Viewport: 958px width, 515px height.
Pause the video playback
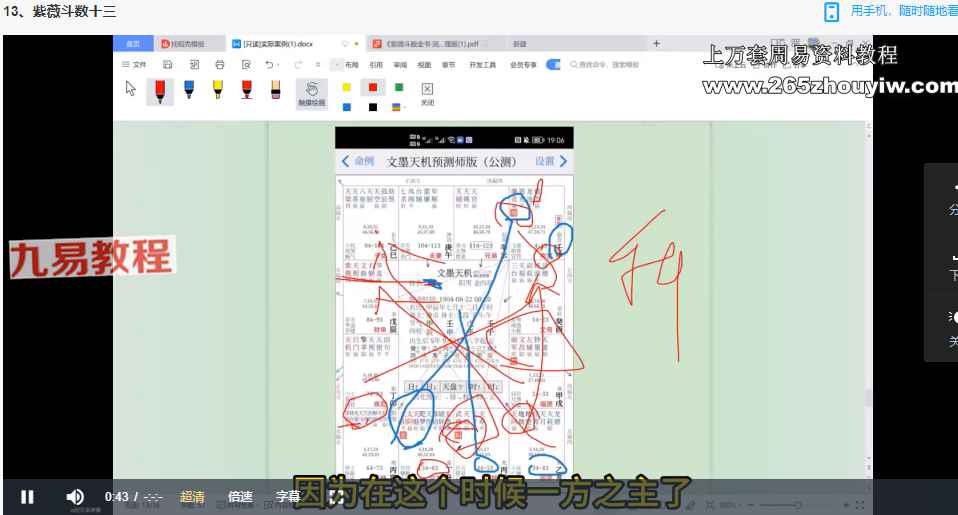point(27,496)
